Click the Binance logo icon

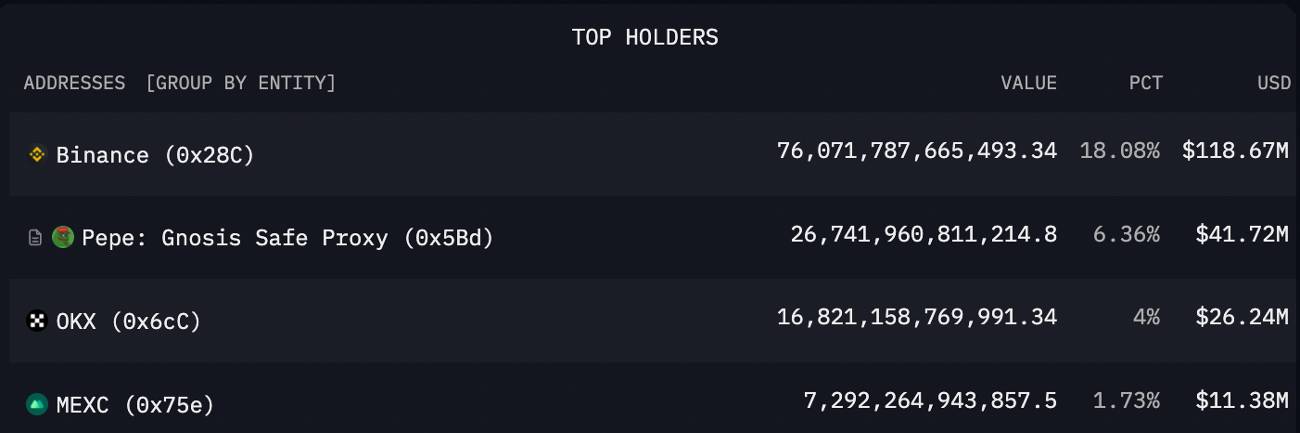(x=37, y=155)
